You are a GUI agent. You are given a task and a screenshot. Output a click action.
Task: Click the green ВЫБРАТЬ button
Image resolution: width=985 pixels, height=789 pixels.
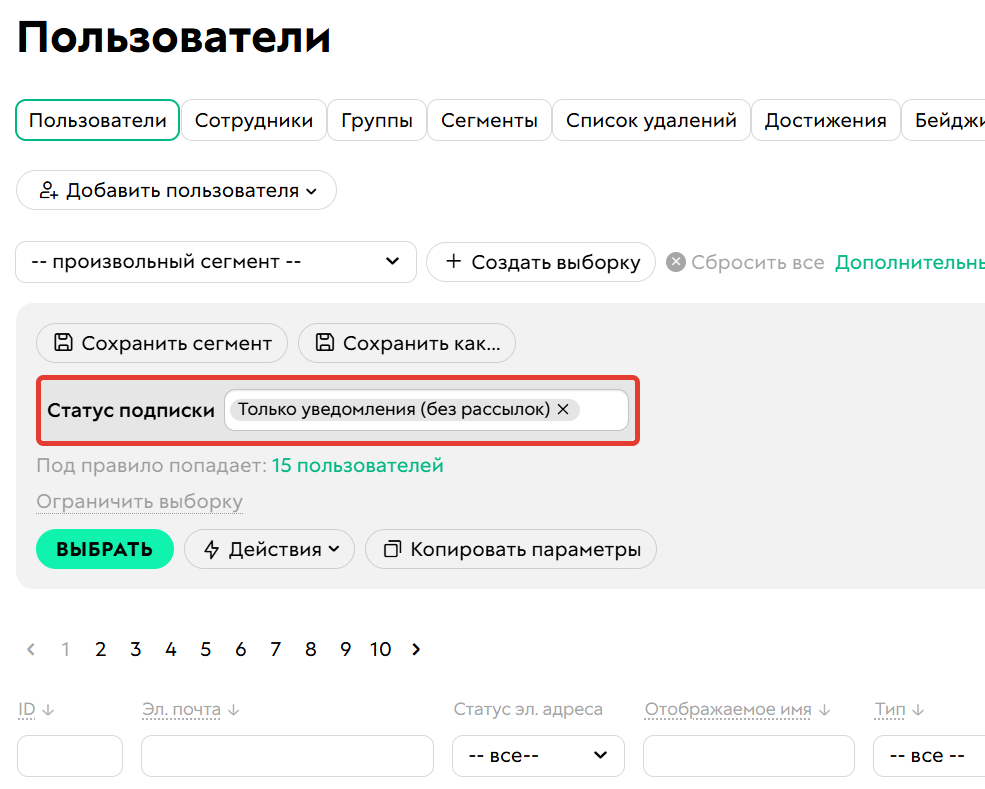coord(104,548)
